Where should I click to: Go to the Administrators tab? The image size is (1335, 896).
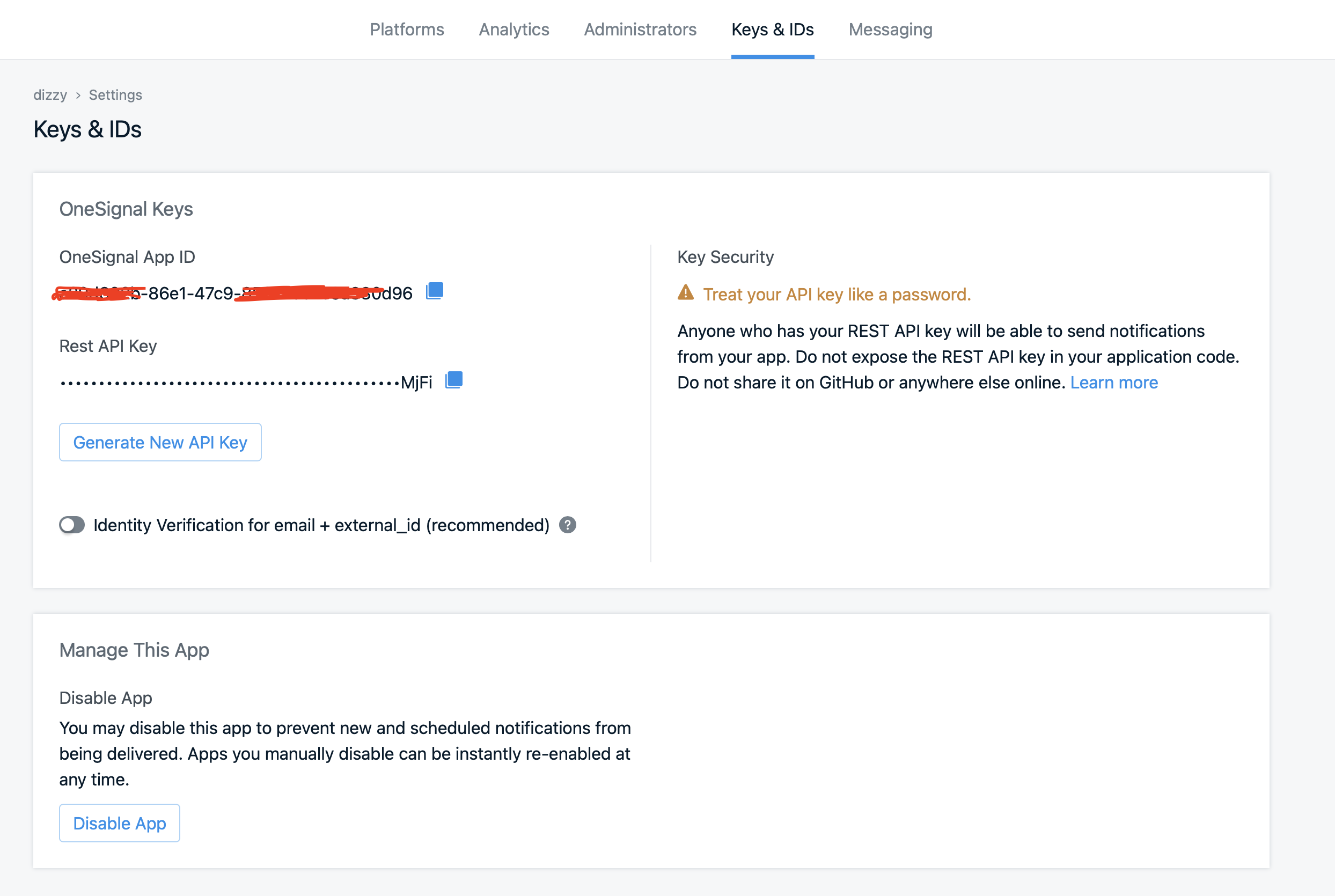(x=640, y=30)
